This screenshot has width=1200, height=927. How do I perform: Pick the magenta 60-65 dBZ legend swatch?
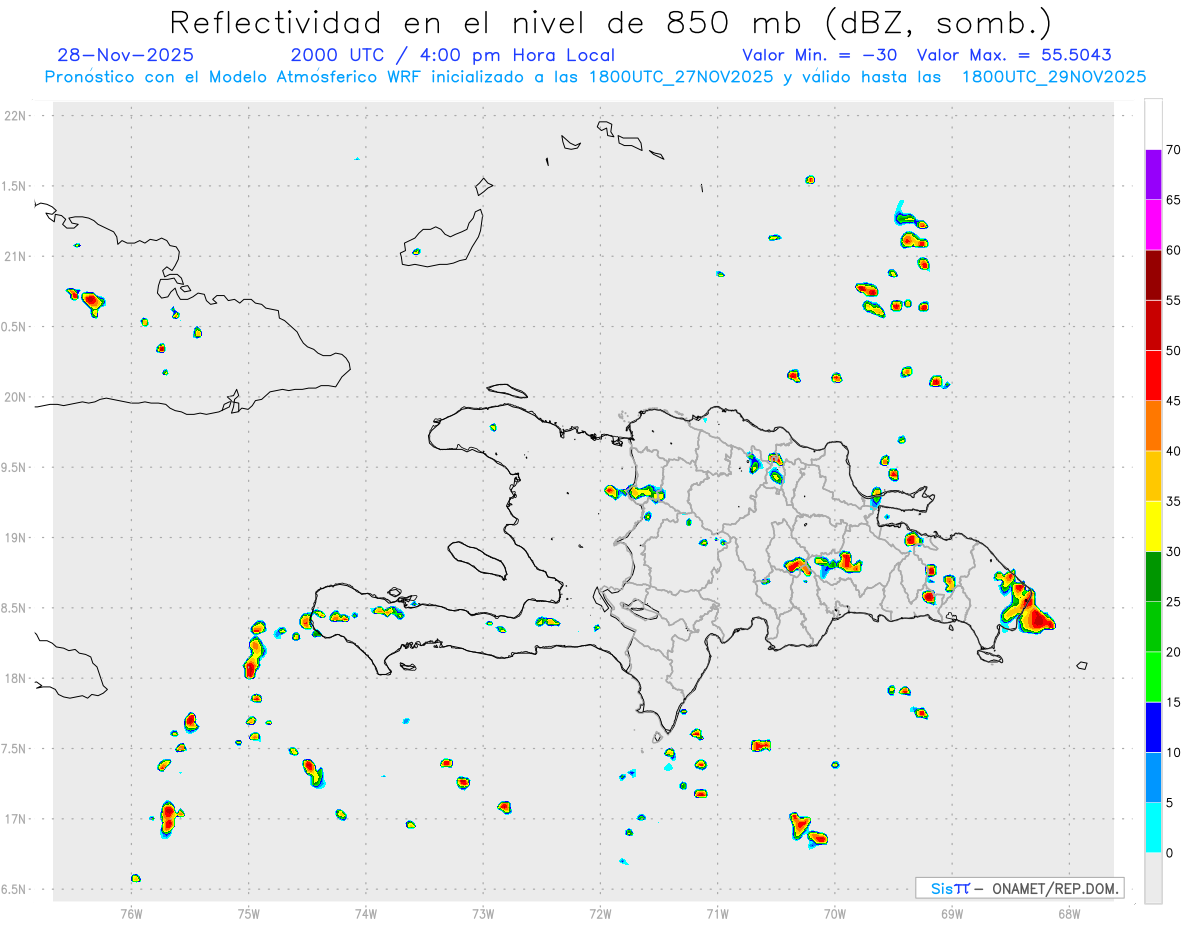click(1153, 224)
